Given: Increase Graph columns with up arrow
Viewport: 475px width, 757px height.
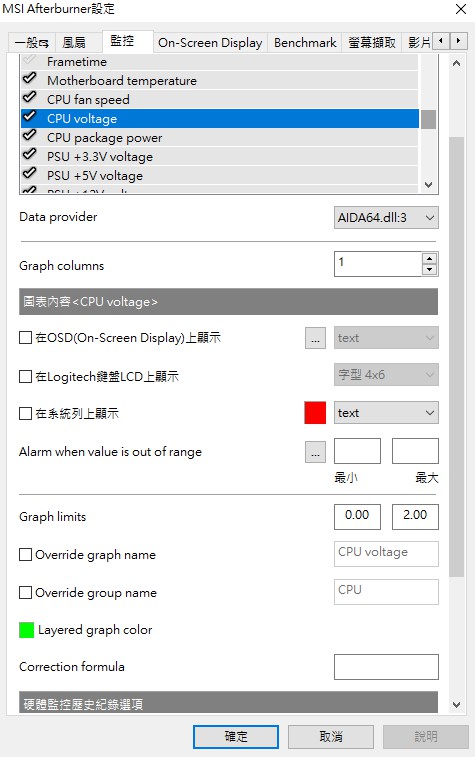Looking at the screenshot, I should [x=429, y=258].
